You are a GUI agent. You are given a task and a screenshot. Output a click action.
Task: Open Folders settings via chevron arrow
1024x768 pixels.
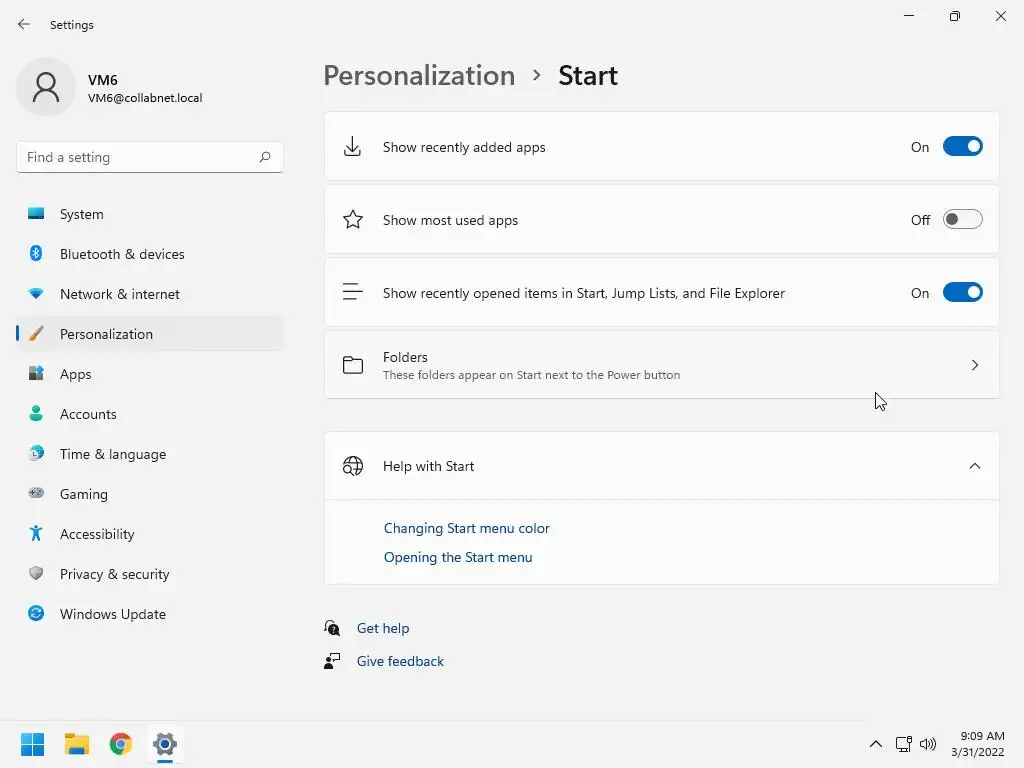click(x=975, y=365)
